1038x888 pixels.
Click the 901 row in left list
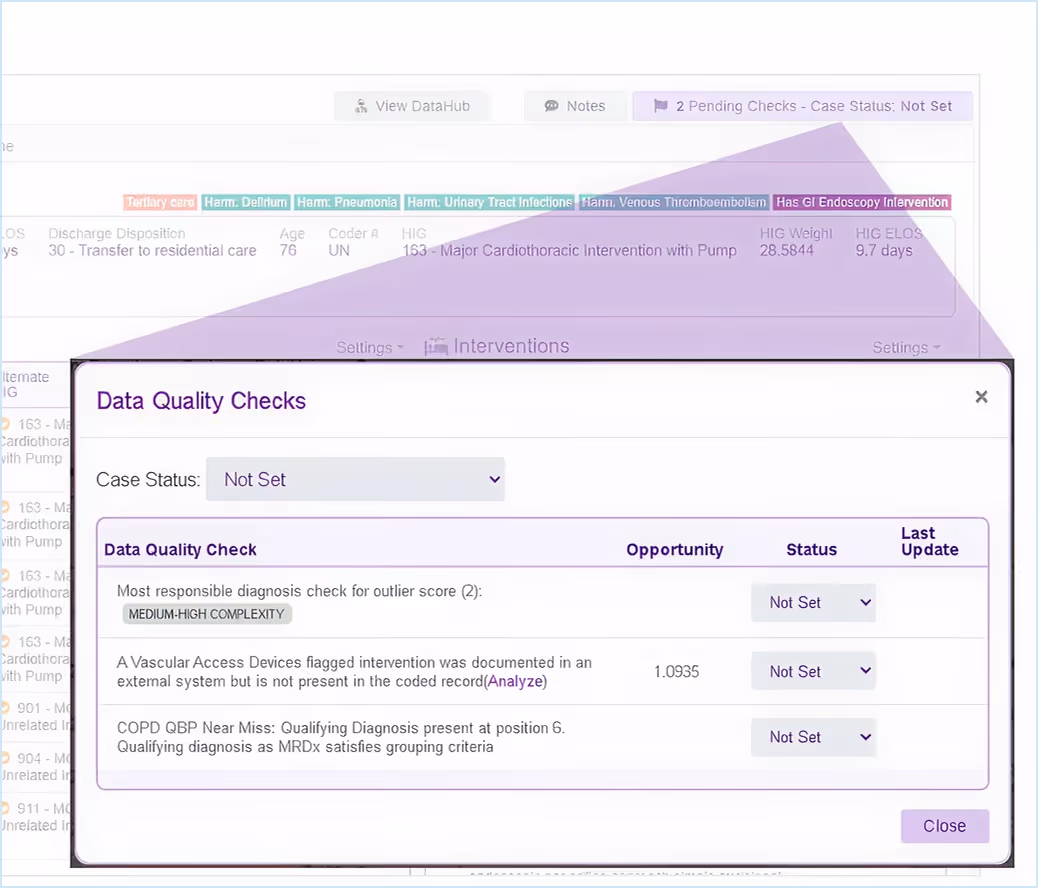click(36, 716)
